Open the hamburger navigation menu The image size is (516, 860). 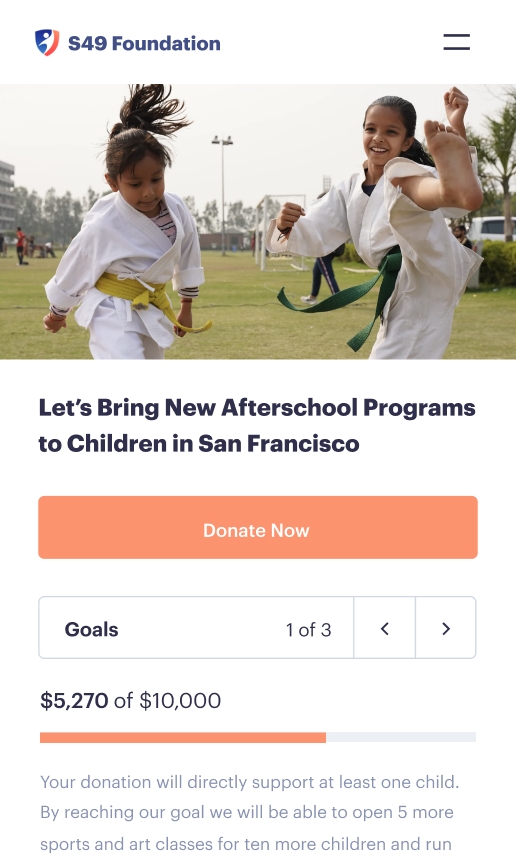[456, 42]
